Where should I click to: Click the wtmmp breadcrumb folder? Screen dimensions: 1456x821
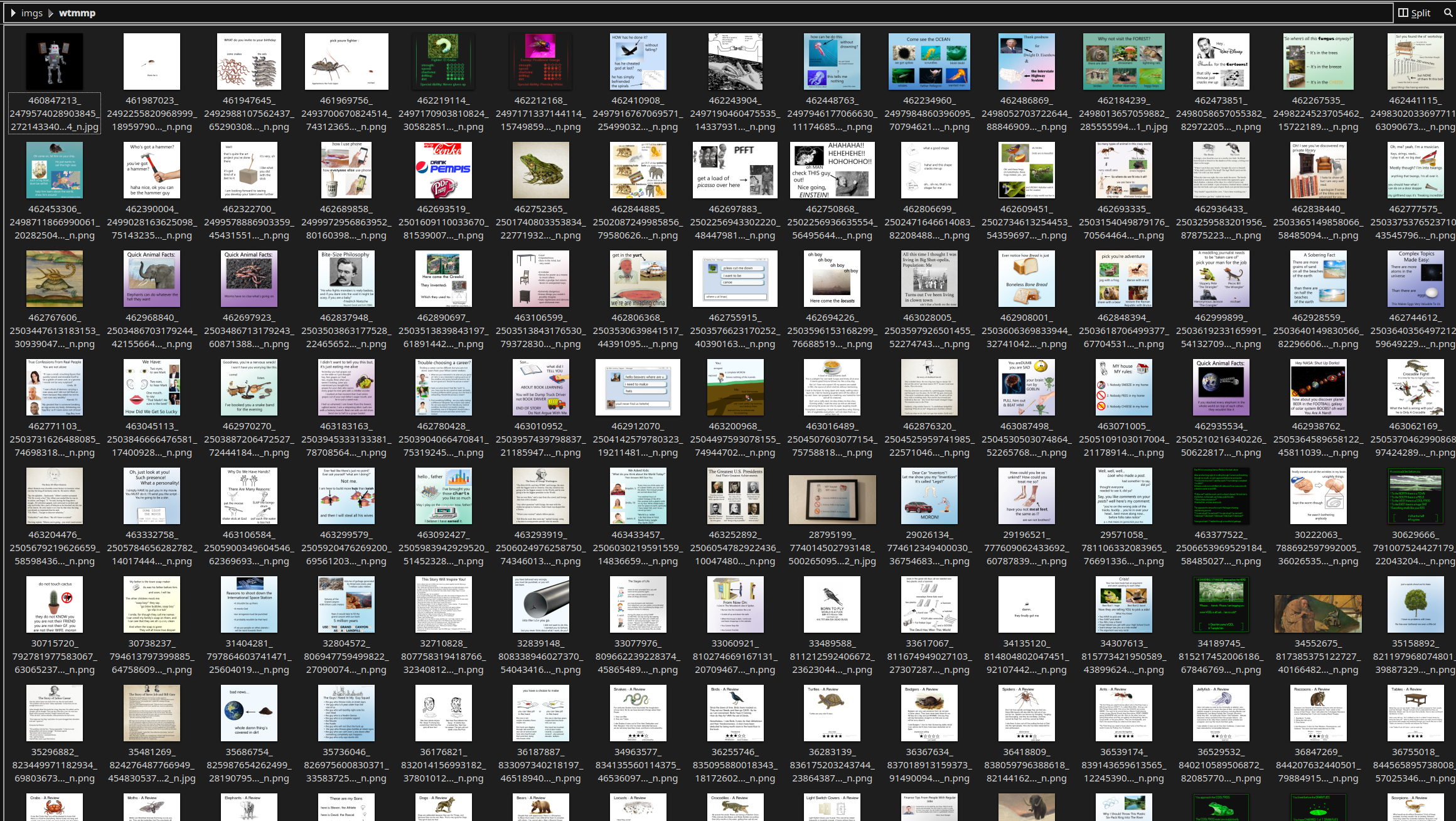[x=77, y=13]
